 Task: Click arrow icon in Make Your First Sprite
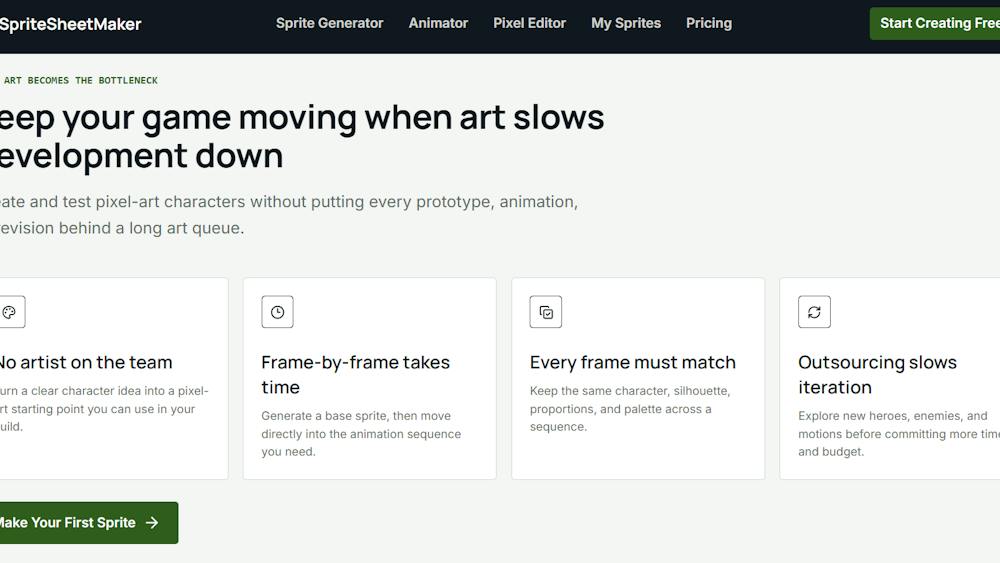pos(152,523)
